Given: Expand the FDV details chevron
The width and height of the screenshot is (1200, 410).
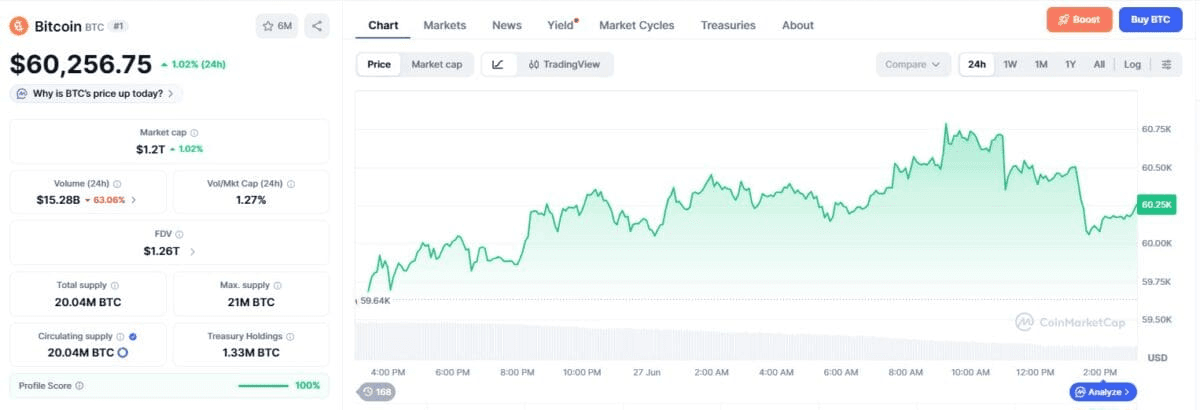Looking at the screenshot, I should coord(193,251).
